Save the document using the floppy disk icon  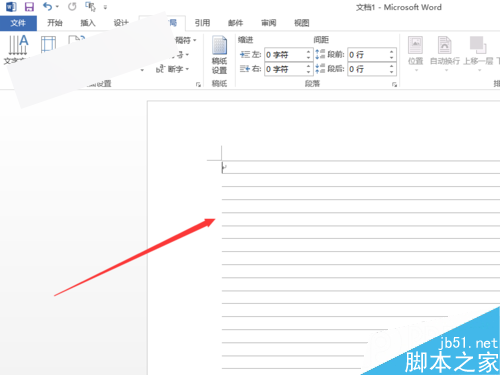[x=29, y=6]
